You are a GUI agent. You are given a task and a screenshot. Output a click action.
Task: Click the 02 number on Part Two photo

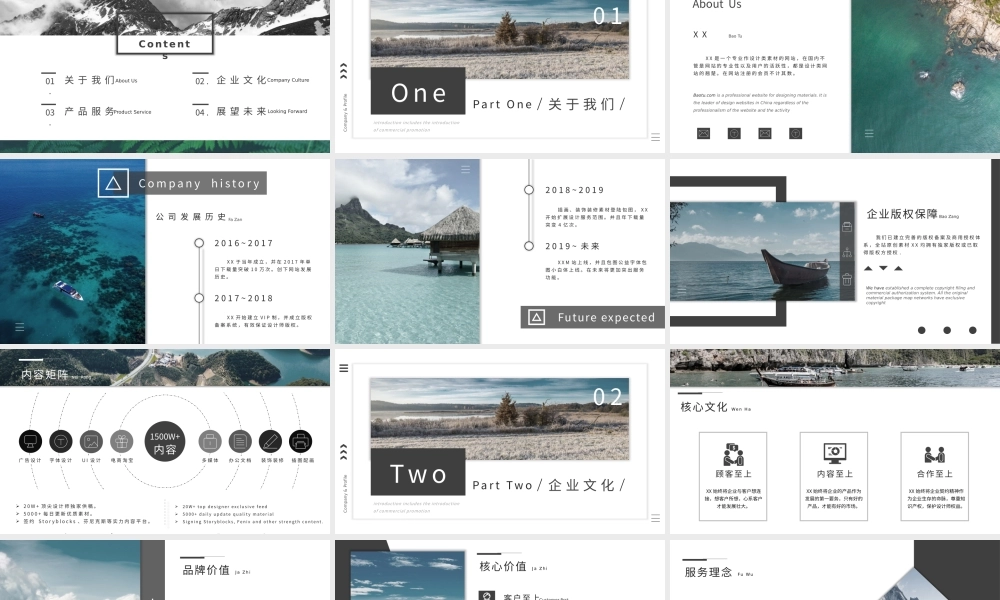pos(607,397)
